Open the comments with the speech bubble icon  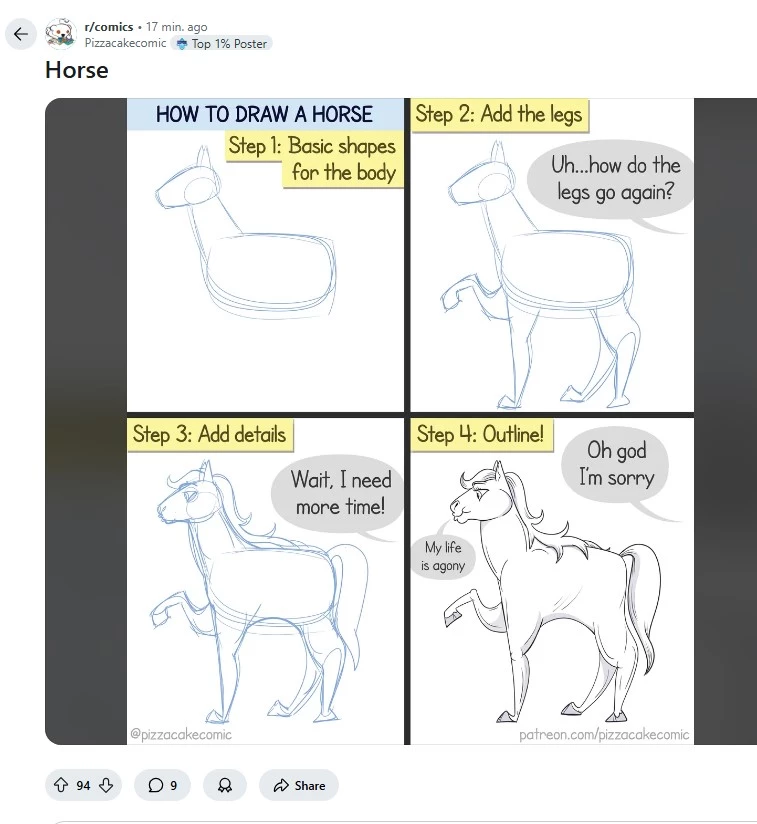[155, 785]
